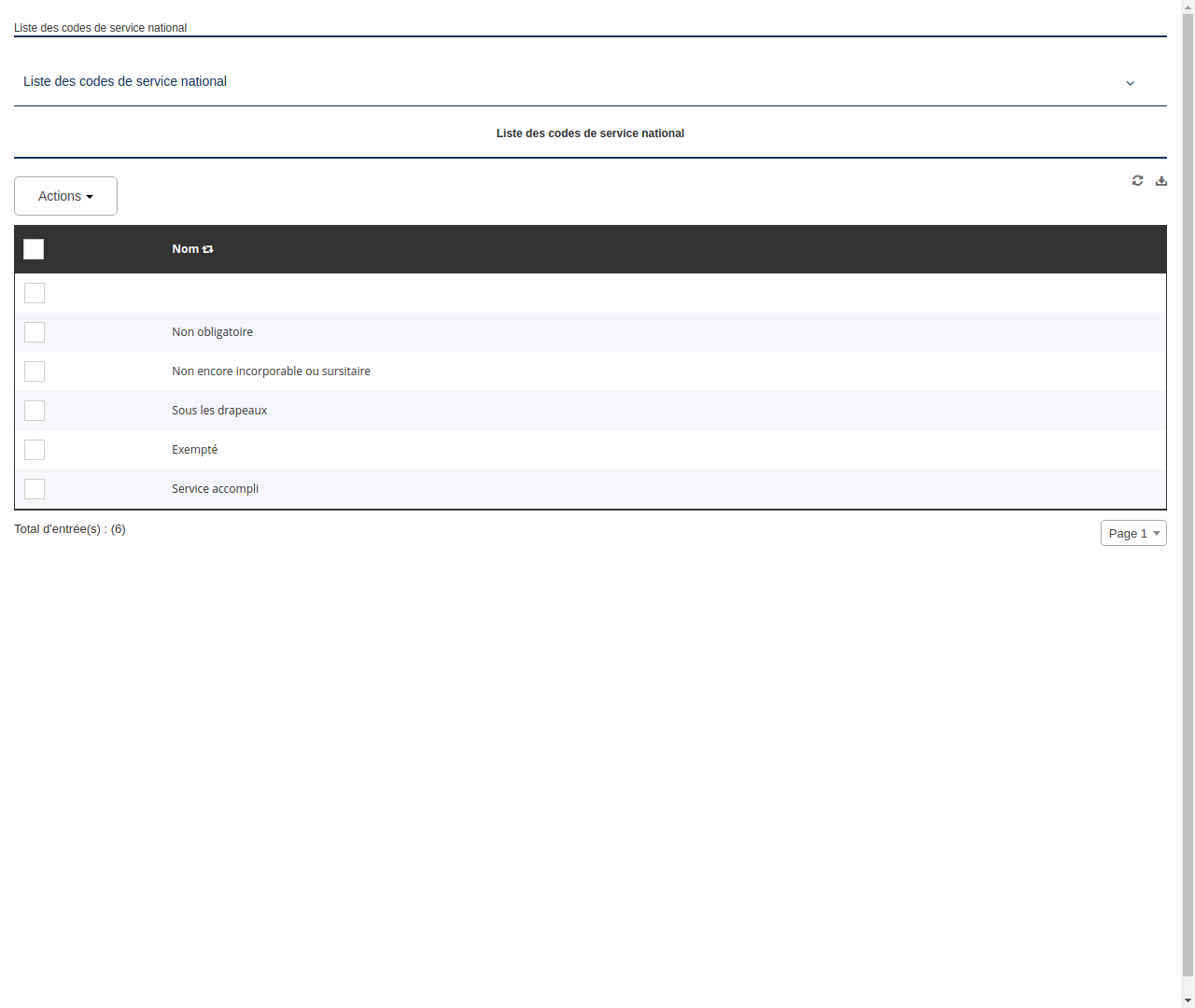Open the Service accompli entry
Image resolution: width=1195 pixels, height=1008 pixels.
point(215,488)
